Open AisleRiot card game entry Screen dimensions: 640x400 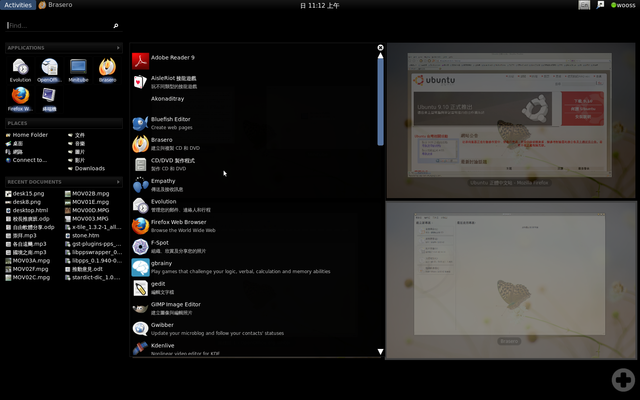click(164, 82)
